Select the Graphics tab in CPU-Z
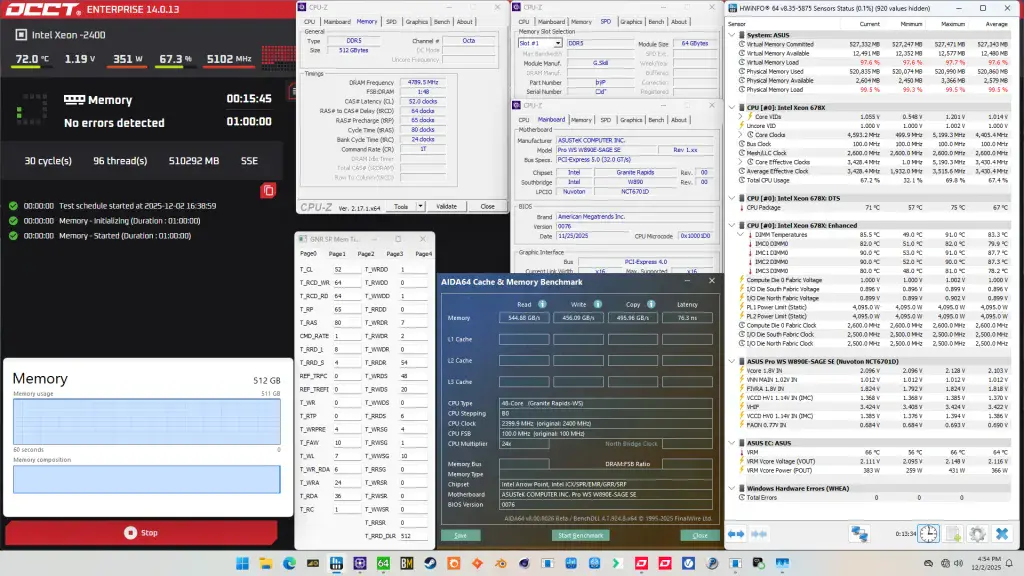1024x576 pixels. [x=417, y=22]
